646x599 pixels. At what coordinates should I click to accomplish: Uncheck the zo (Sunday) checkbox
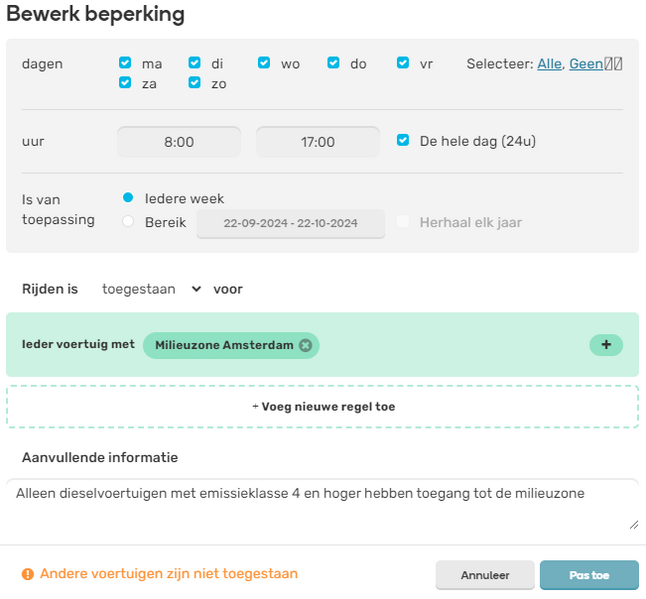(195, 83)
